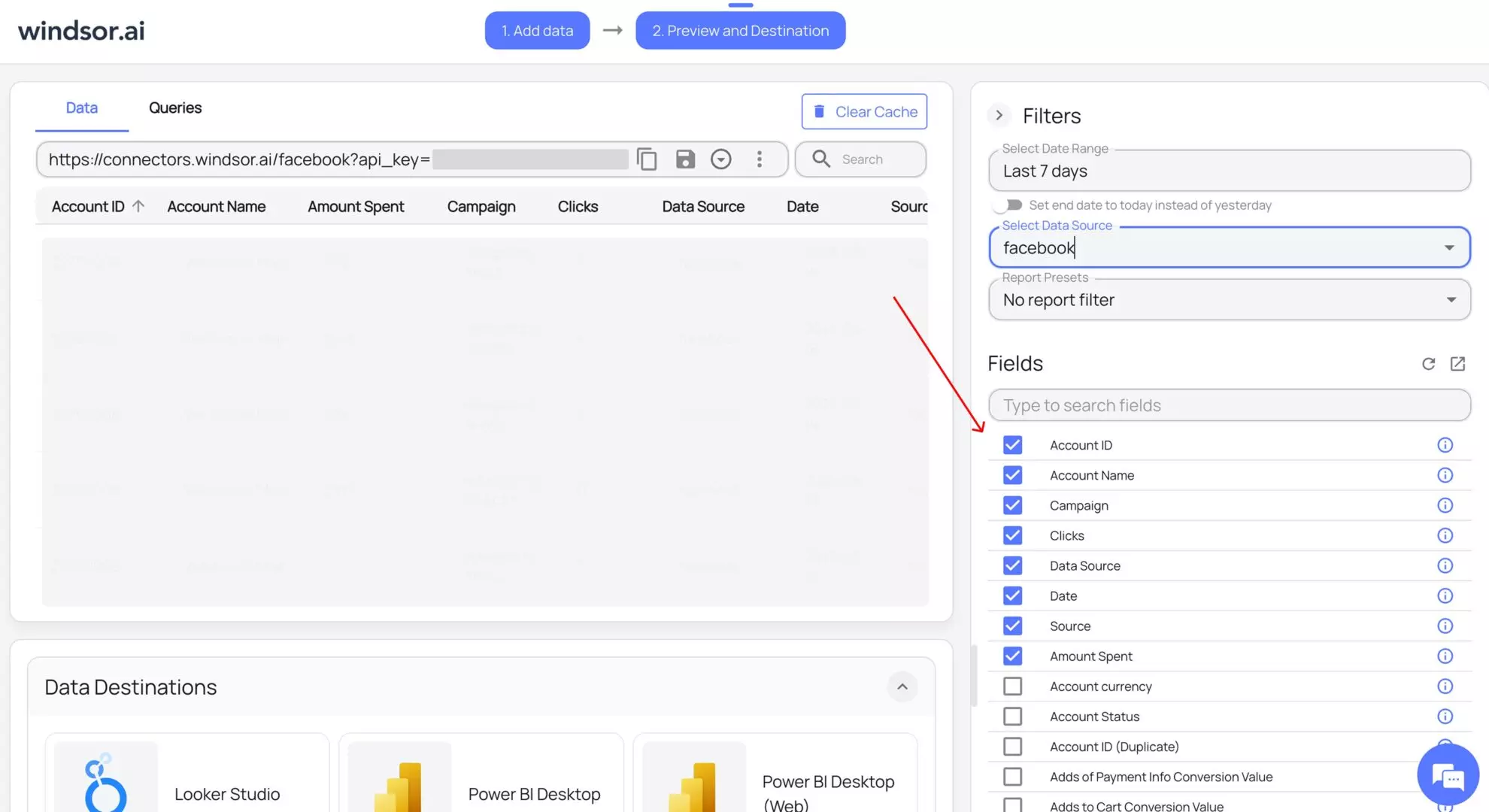Check Adds of Payment Info Conversion Value
This screenshot has width=1489, height=812.
click(x=1012, y=777)
